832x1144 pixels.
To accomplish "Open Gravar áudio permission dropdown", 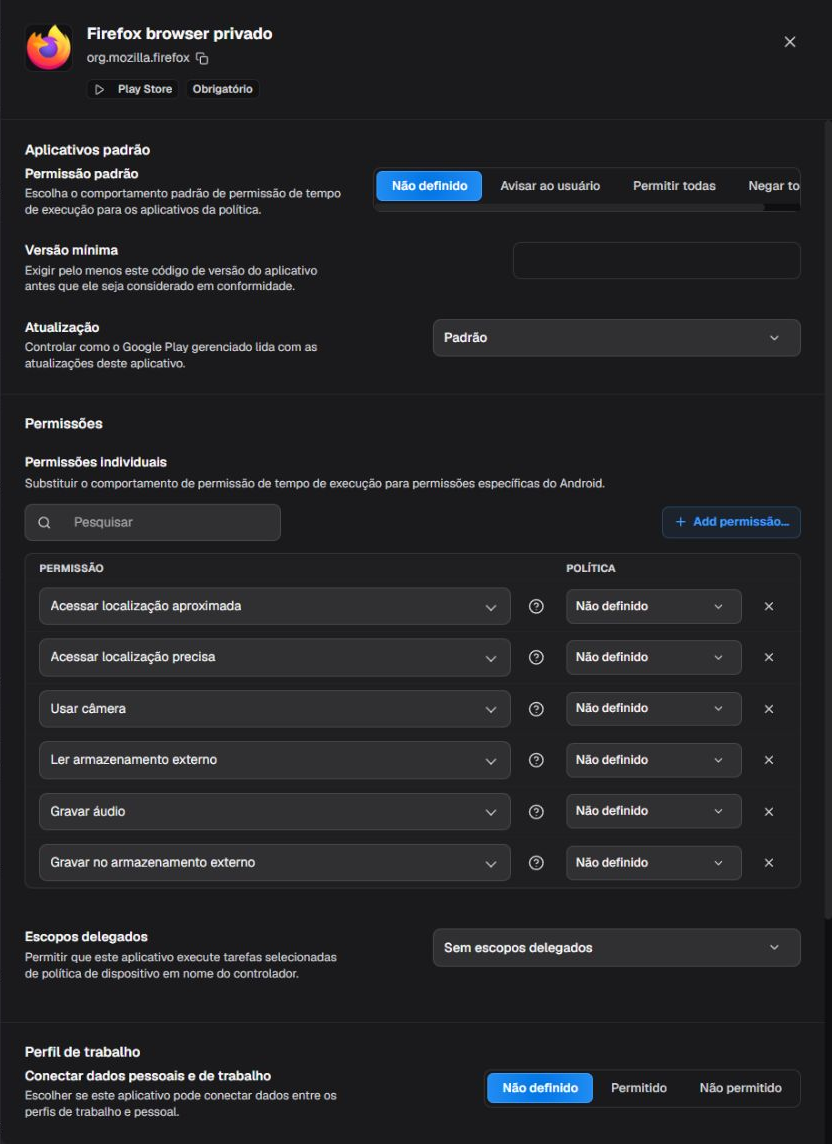I will pyautogui.click(x=274, y=811).
